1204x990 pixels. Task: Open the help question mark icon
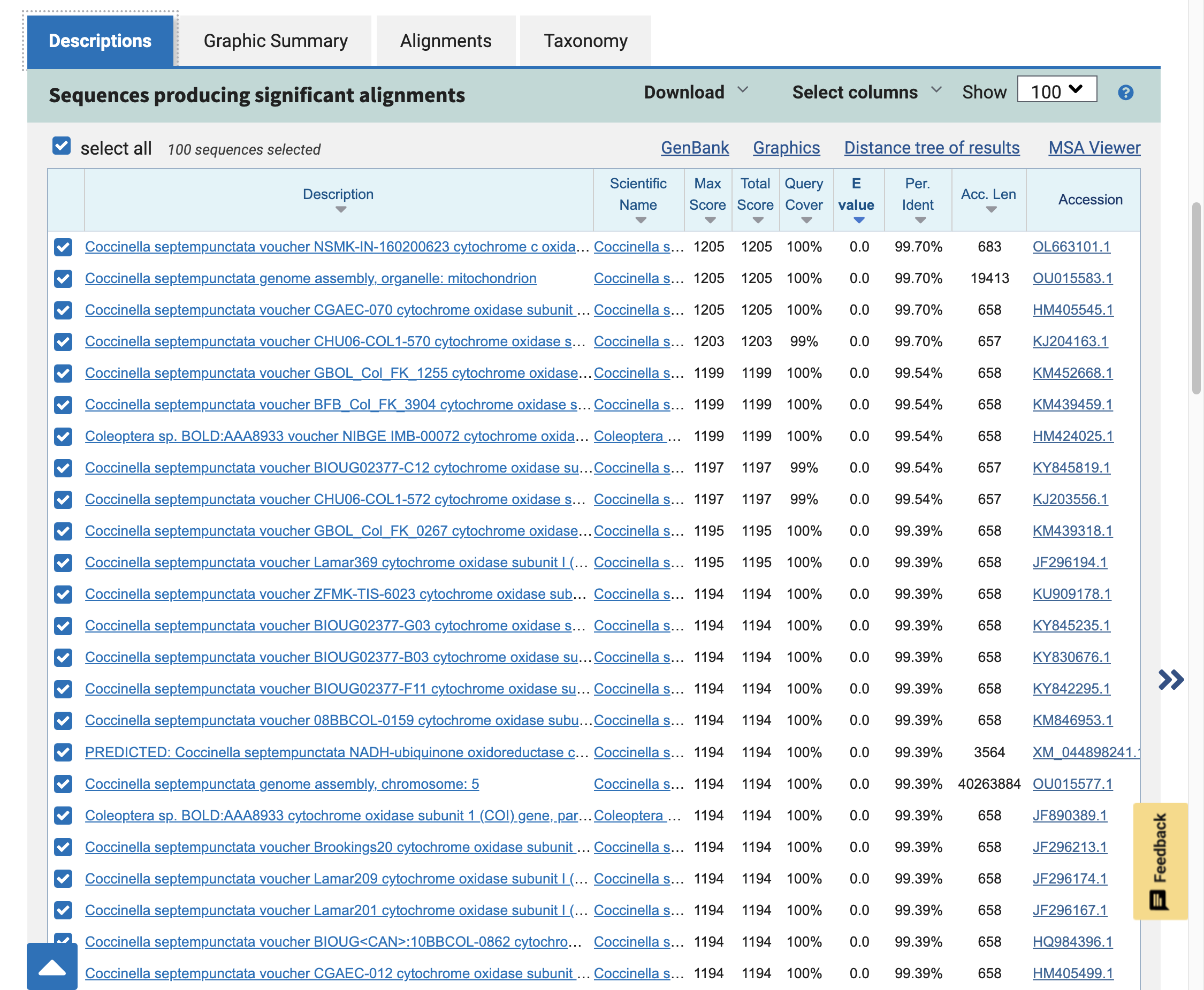[x=1125, y=93]
